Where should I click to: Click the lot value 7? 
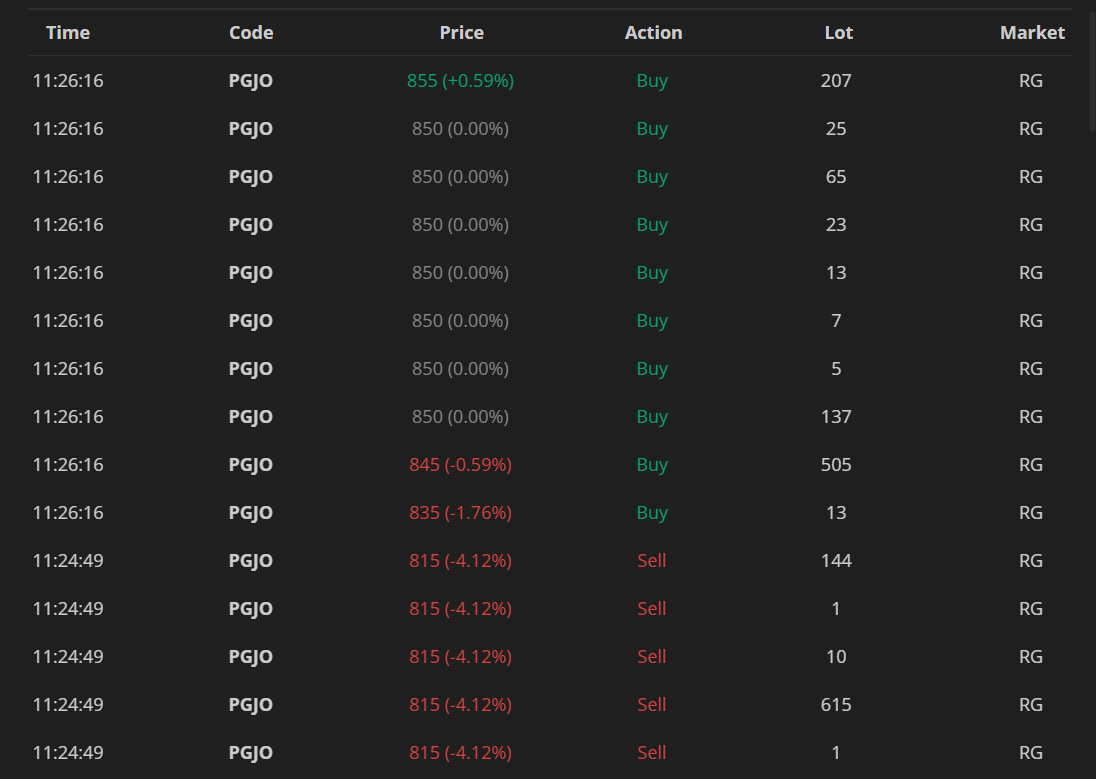pos(836,321)
